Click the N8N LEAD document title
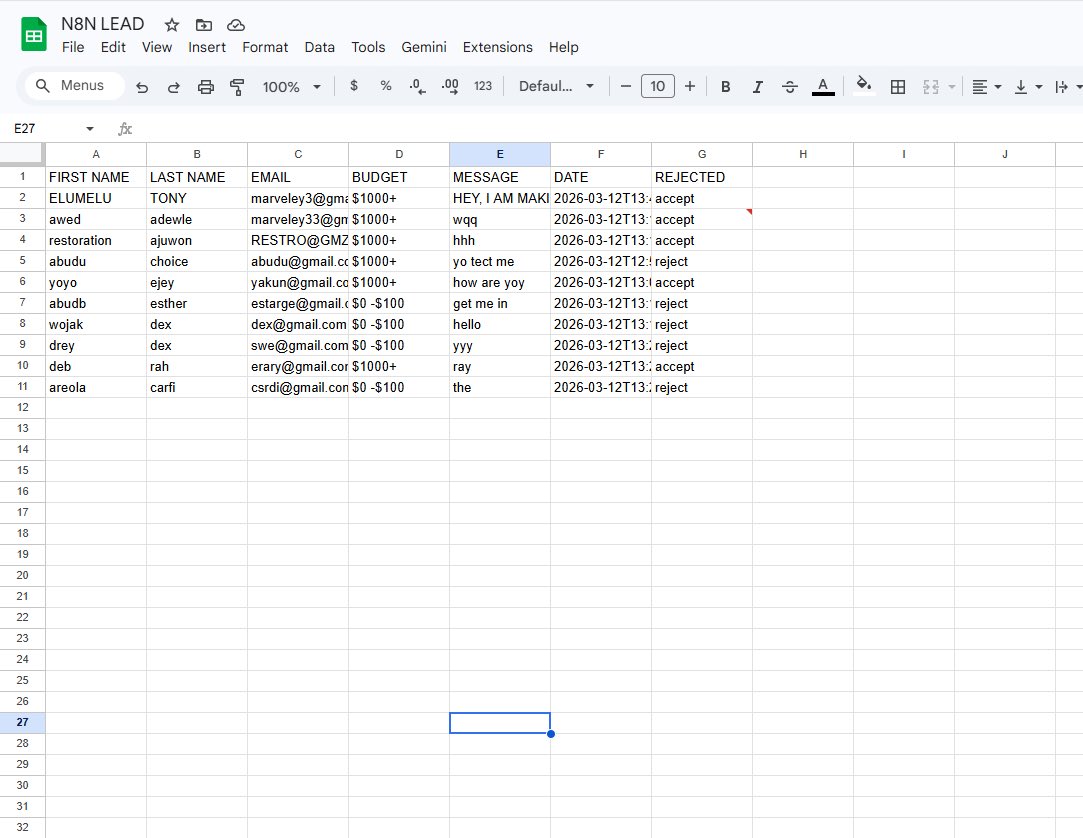Image resolution: width=1083 pixels, height=838 pixels. [x=103, y=24]
